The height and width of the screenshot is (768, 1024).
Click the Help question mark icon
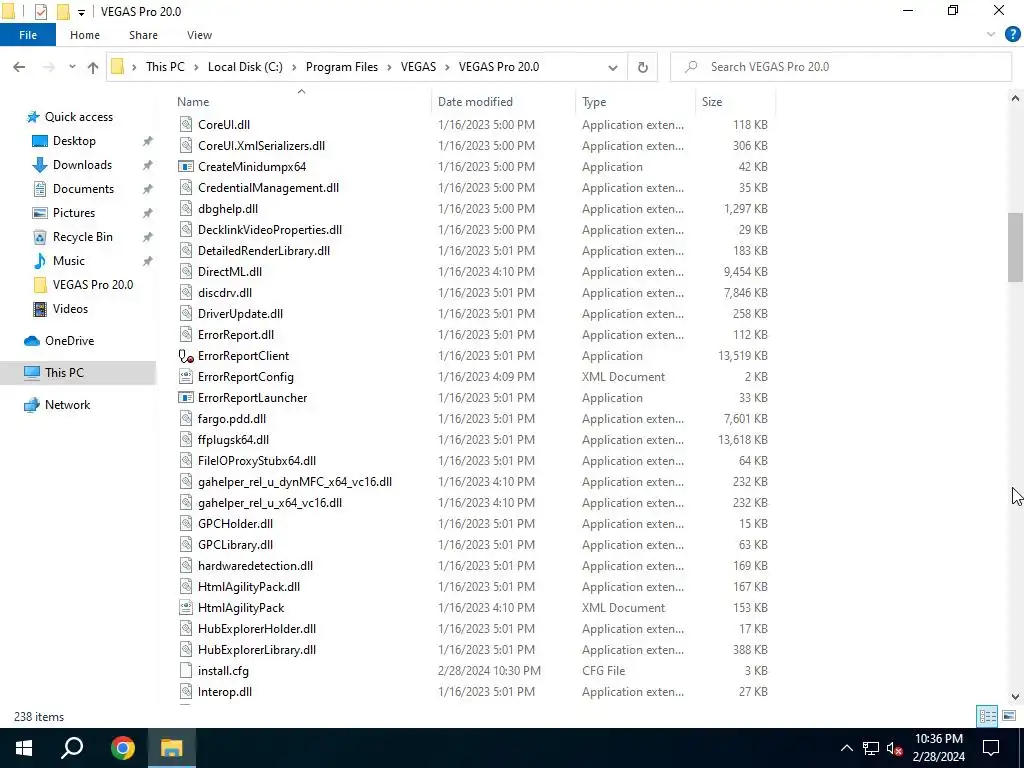(x=1012, y=35)
